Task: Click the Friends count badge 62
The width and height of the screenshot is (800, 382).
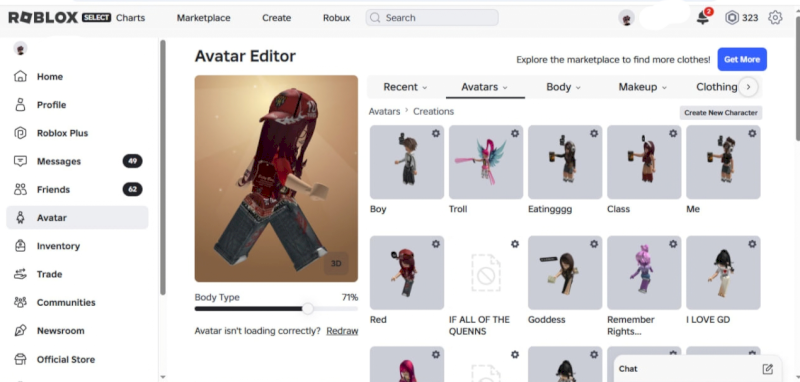Action: pyautogui.click(x=132, y=190)
